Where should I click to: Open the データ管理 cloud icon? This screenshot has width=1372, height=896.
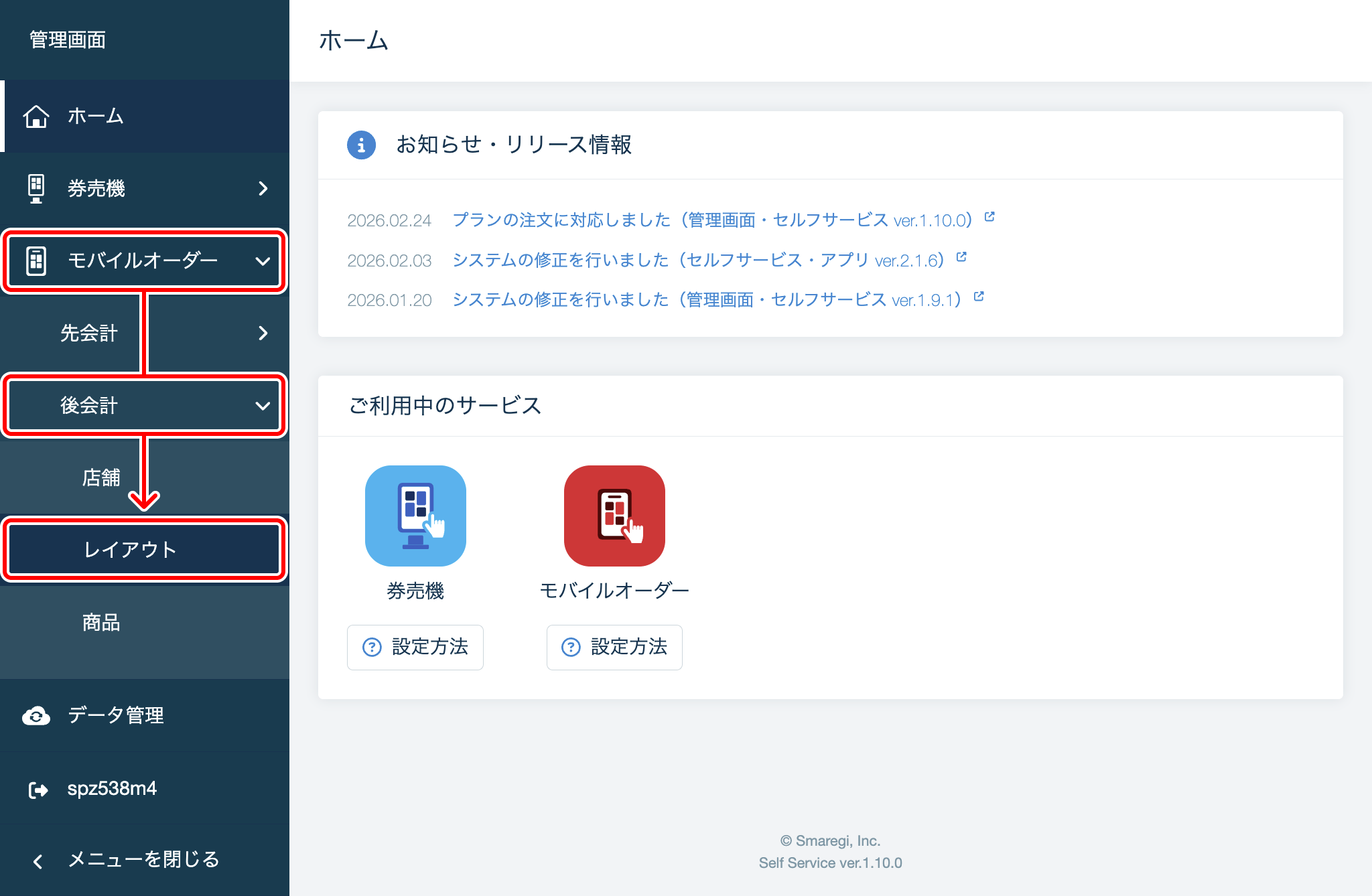37,716
